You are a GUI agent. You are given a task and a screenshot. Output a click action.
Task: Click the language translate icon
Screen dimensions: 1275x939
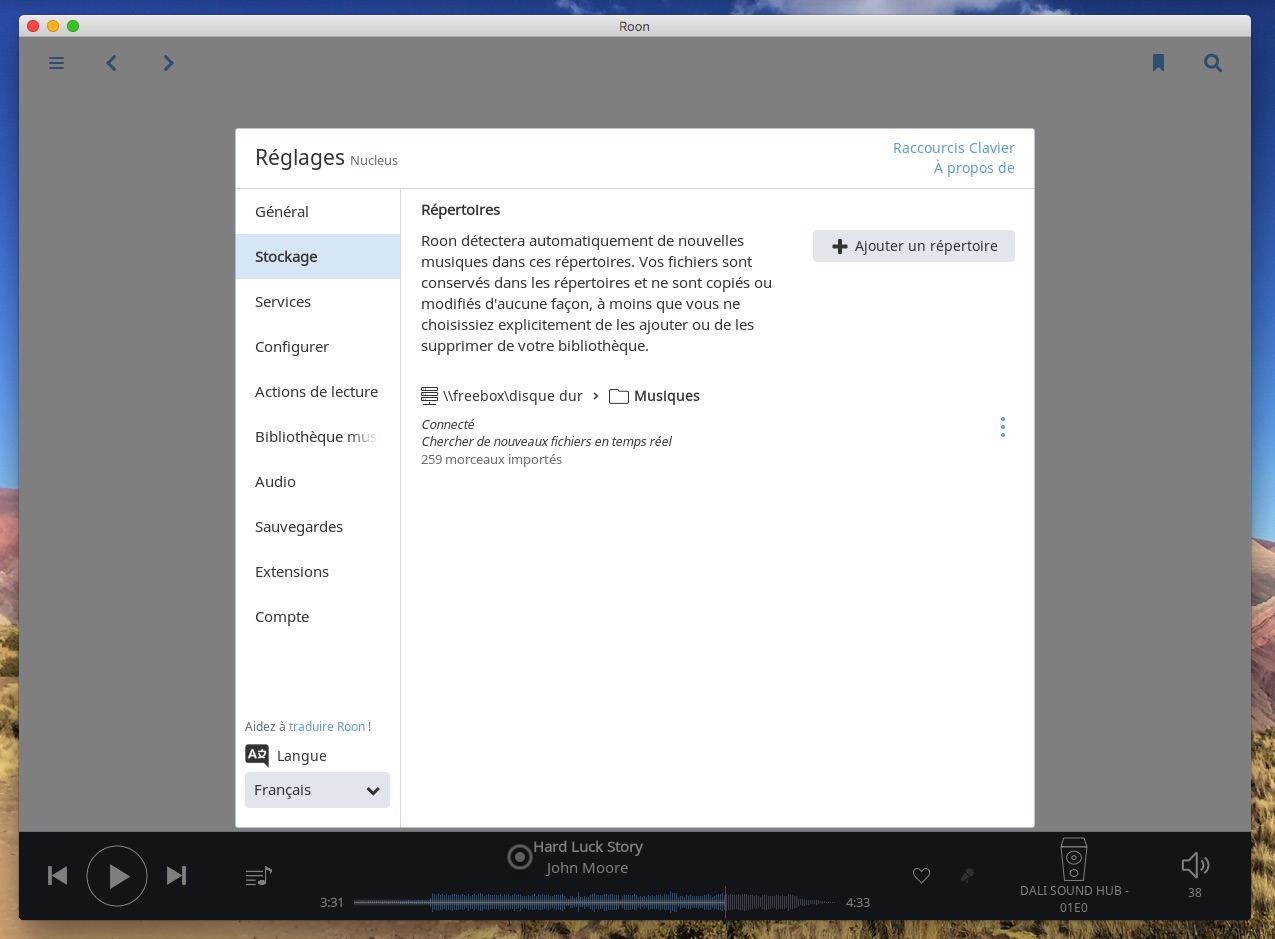click(257, 756)
